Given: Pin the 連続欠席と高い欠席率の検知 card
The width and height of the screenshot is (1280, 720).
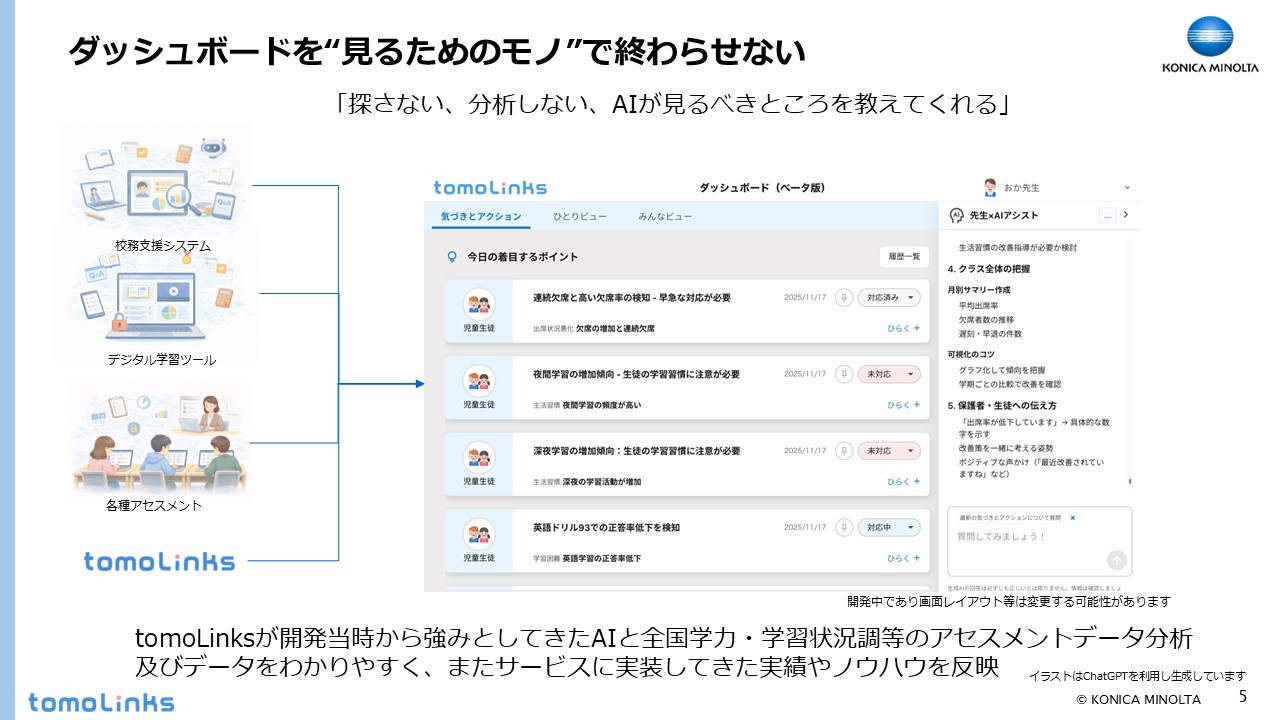Looking at the screenshot, I should 844,297.
